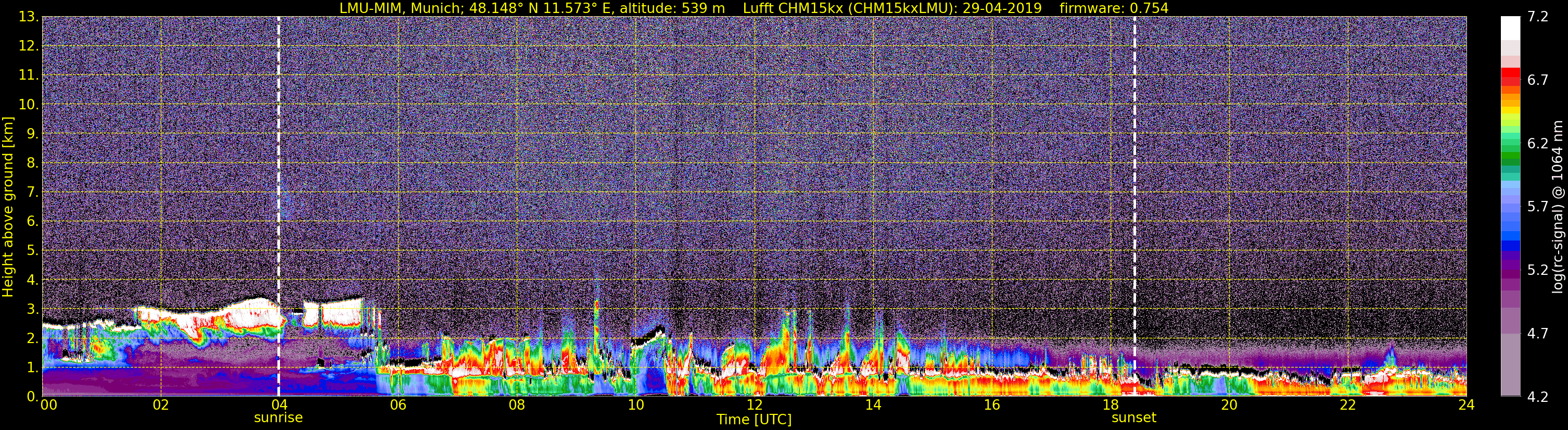Click the sunrise label below the time axis
The height and width of the screenshot is (430, 1568).
tap(278, 418)
